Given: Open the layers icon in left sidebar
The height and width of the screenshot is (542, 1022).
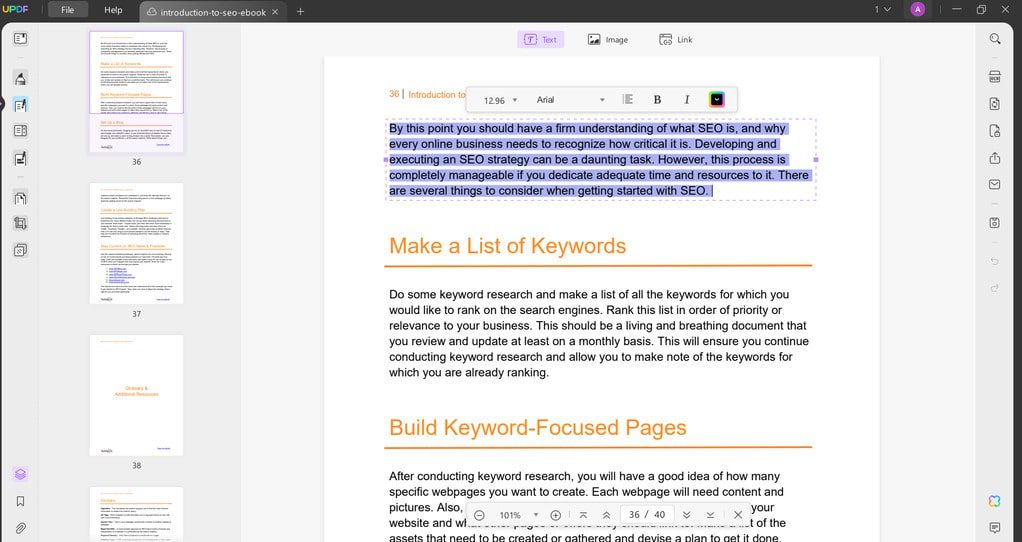Looking at the screenshot, I should [20, 474].
